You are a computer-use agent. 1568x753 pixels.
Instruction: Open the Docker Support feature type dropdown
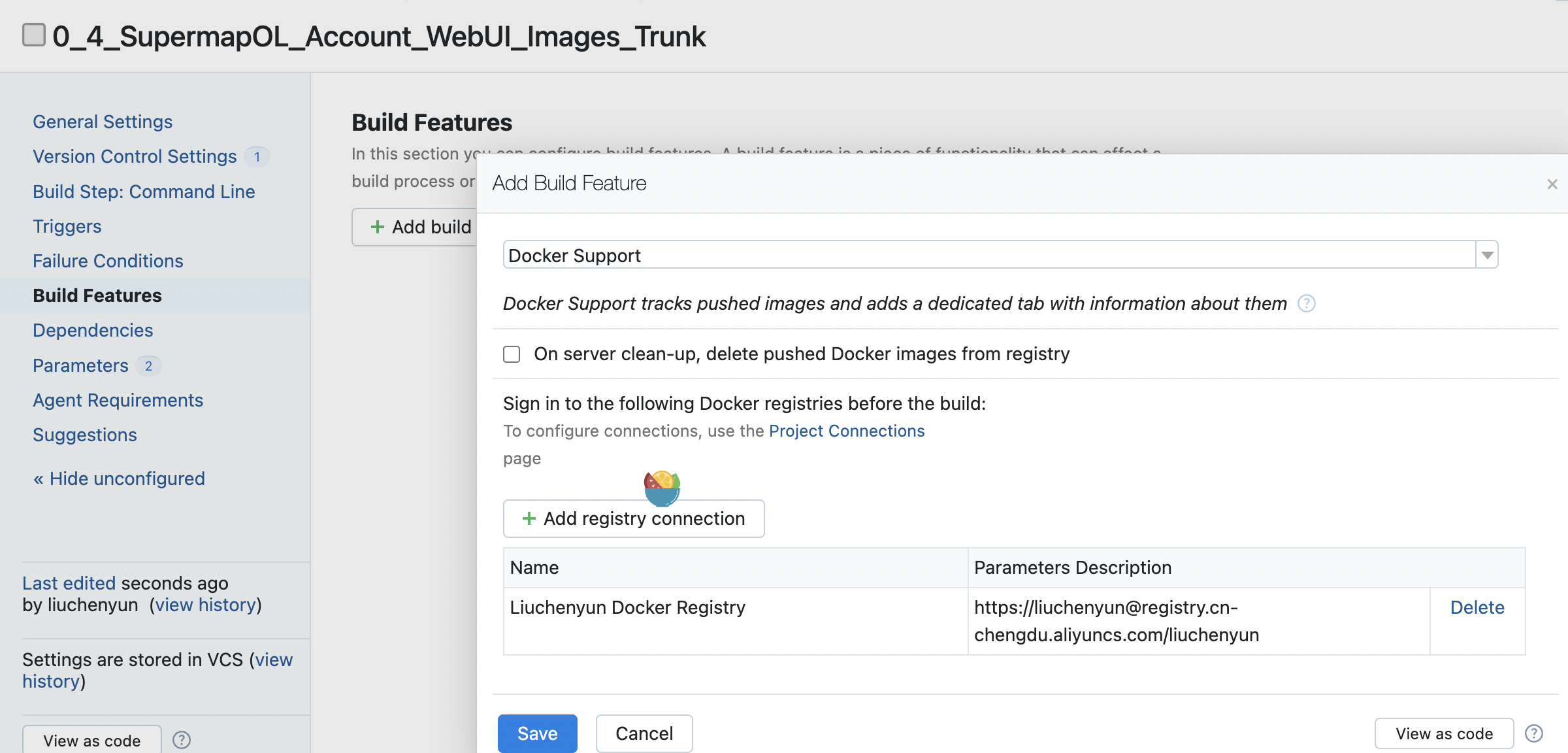coord(1487,255)
